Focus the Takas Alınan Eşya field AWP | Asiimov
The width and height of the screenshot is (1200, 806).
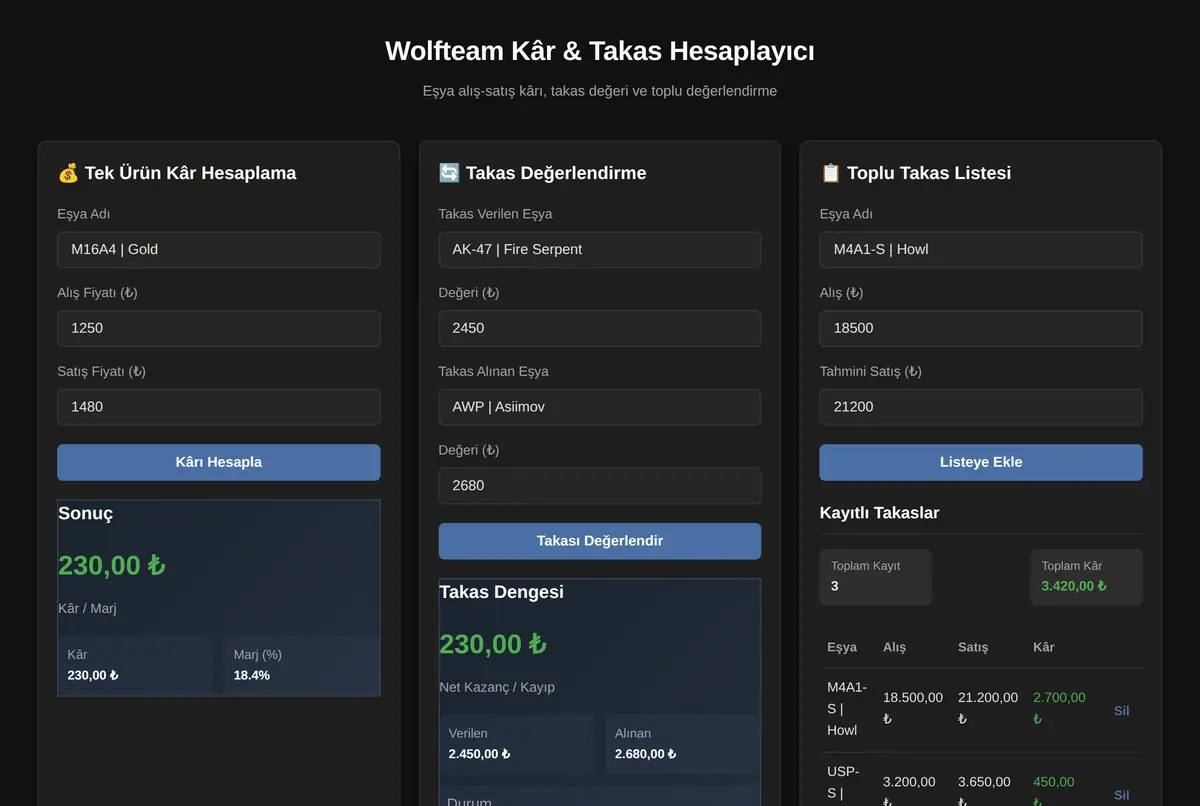(x=600, y=407)
